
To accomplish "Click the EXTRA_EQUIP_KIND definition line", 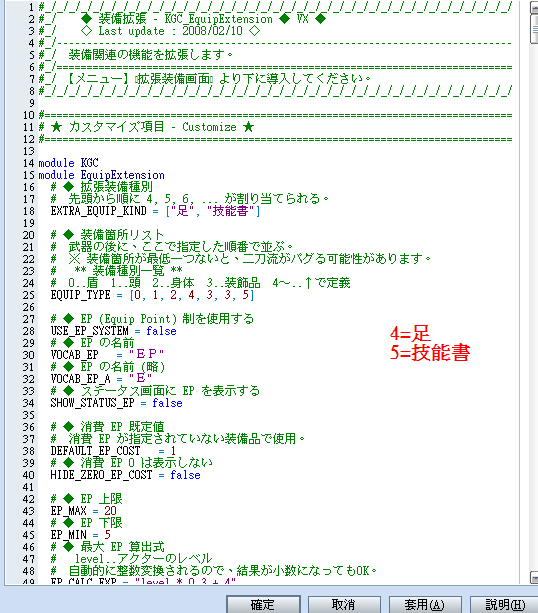I will [x=155, y=211].
